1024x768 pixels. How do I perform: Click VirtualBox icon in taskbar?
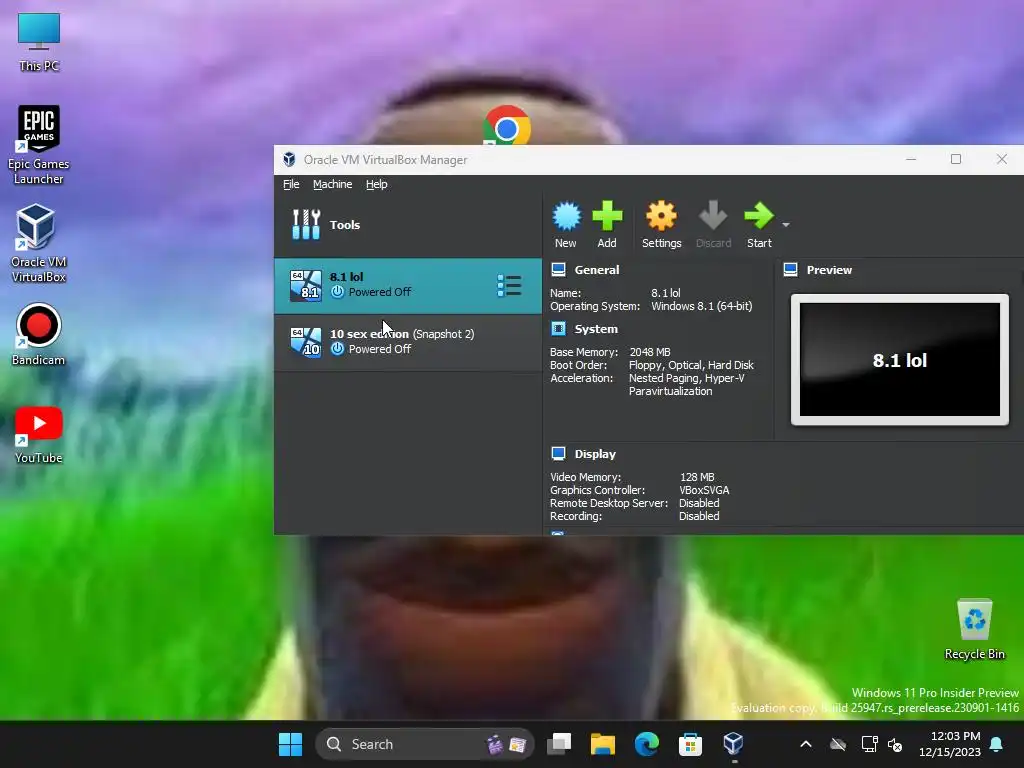(x=733, y=744)
